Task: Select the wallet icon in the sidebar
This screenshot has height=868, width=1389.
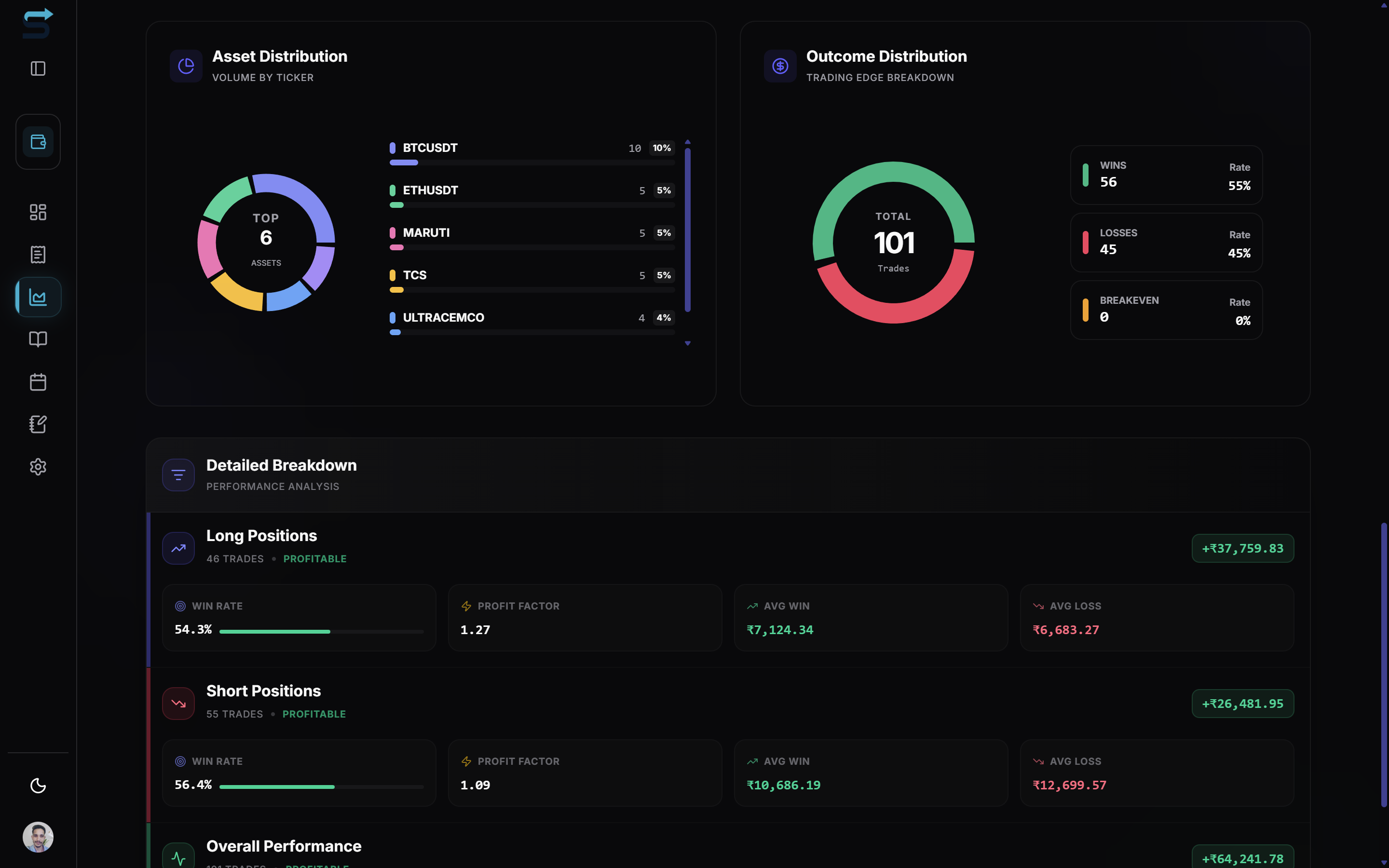Action: click(x=38, y=141)
